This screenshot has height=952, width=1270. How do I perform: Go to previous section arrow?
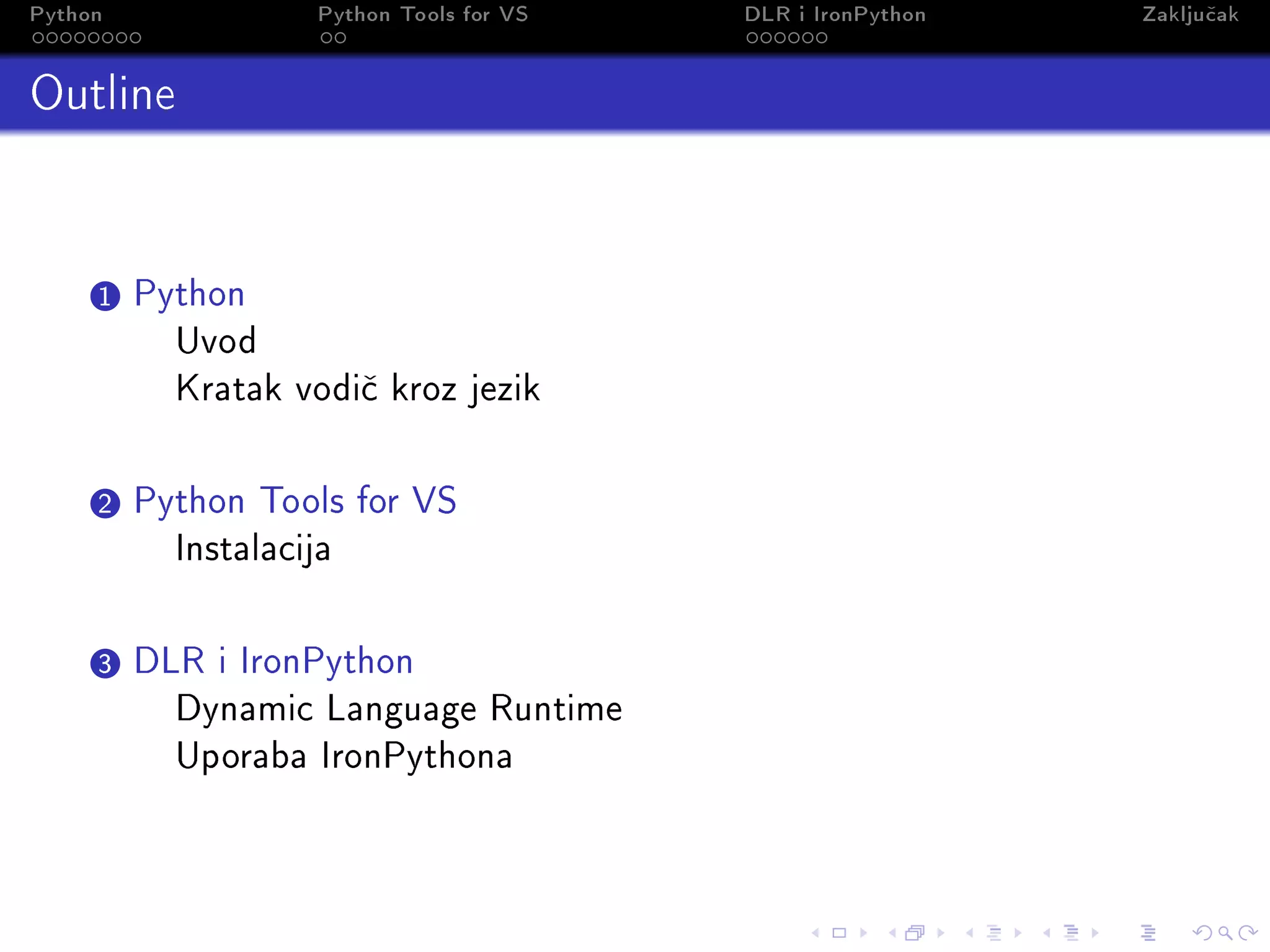[x=1047, y=932]
